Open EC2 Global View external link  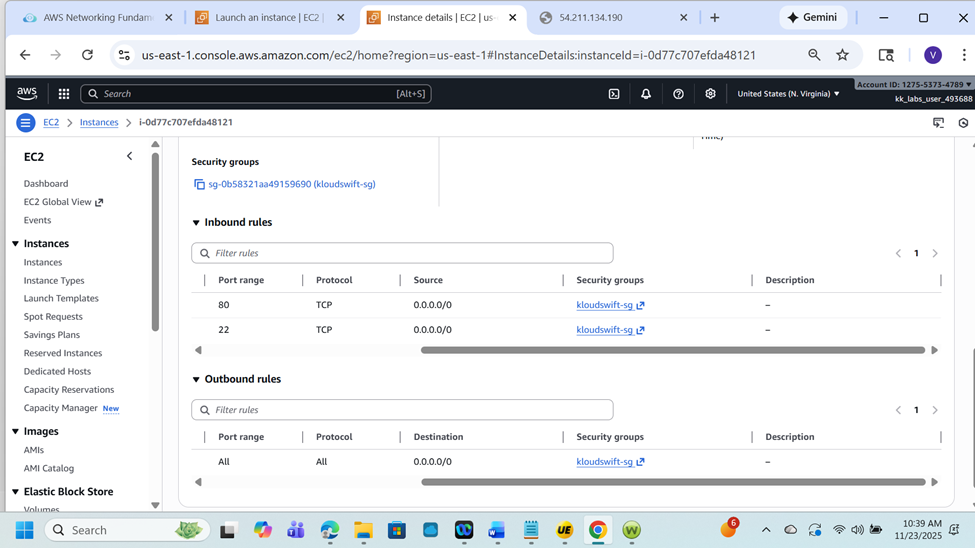pos(63,202)
